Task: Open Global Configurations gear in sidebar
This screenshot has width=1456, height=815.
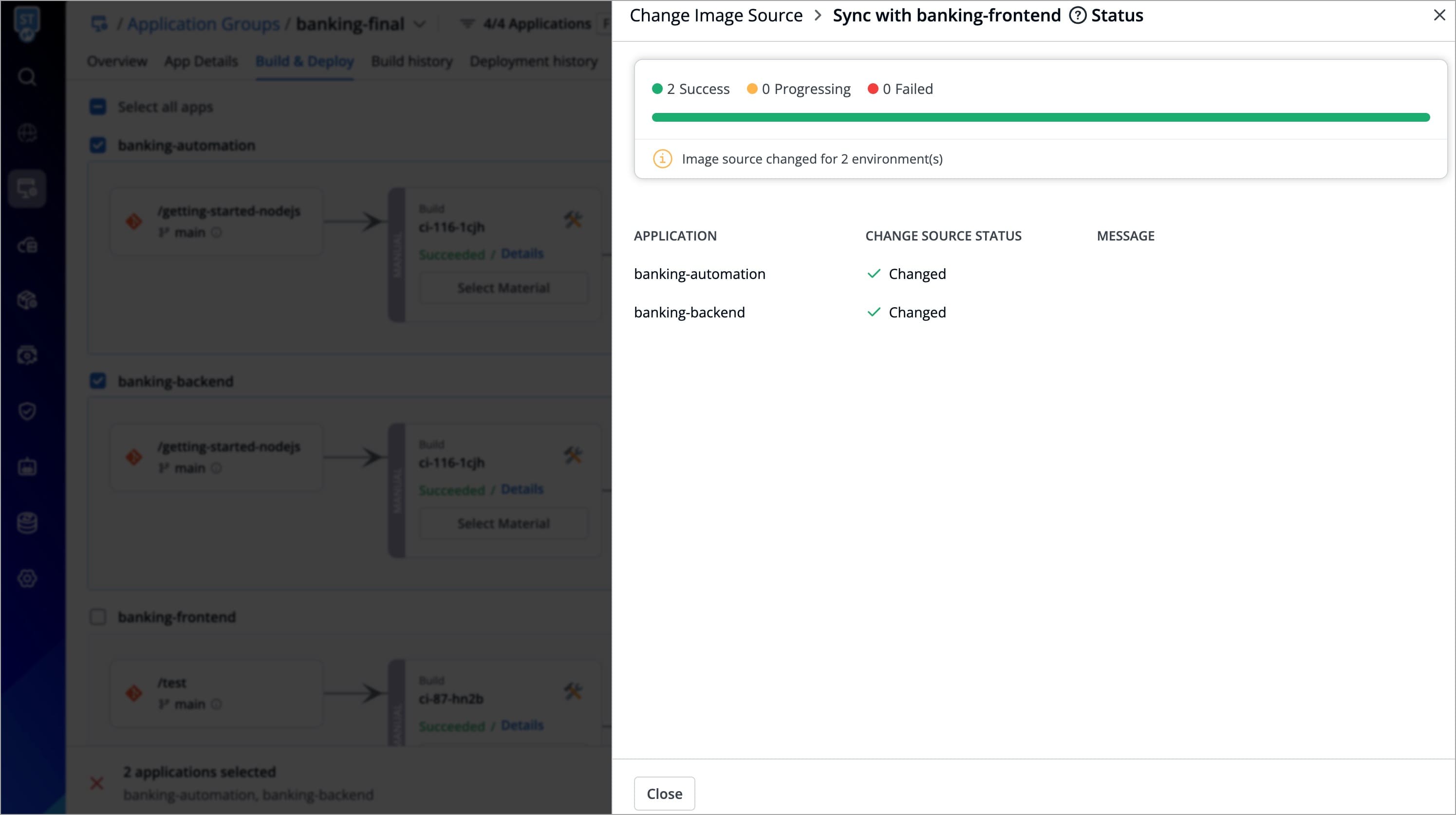Action: click(27, 578)
